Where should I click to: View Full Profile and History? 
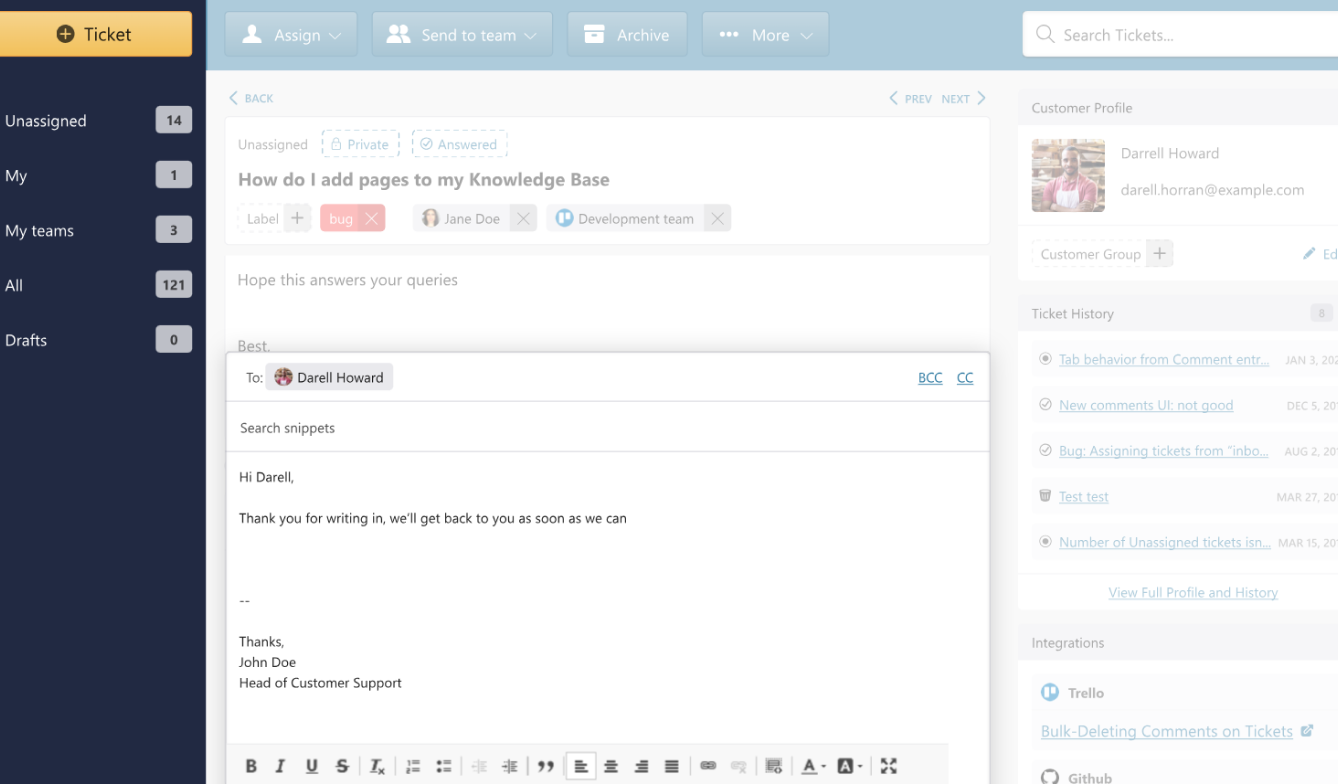pyautogui.click(x=1193, y=592)
